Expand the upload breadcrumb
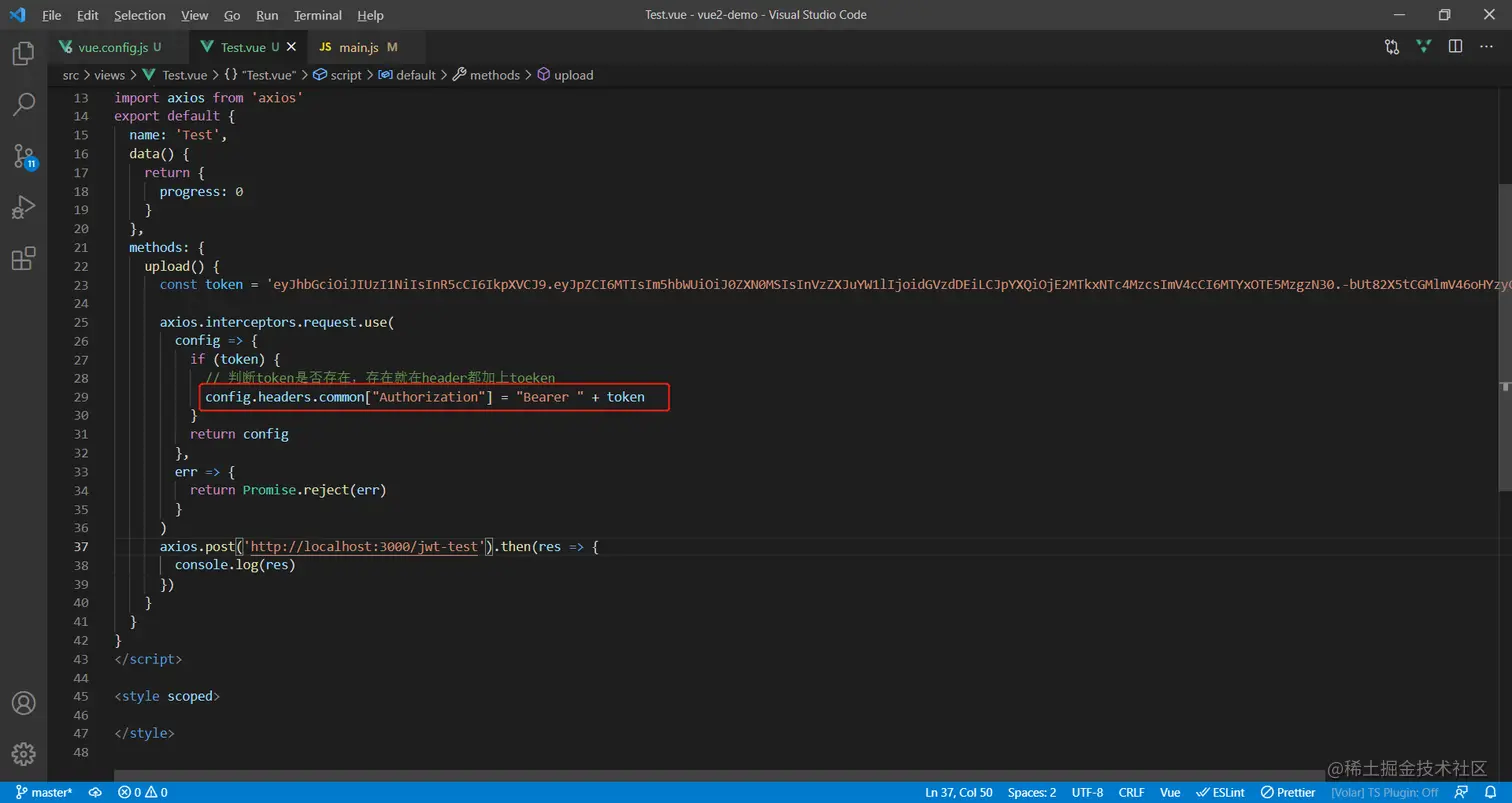 click(x=566, y=75)
